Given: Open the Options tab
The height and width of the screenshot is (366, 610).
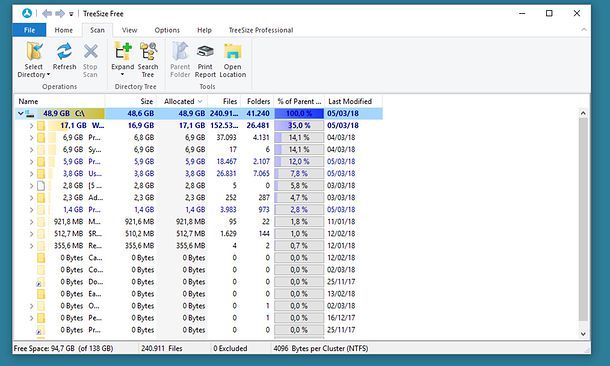Looking at the screenshot, I should tap(167, 30).
